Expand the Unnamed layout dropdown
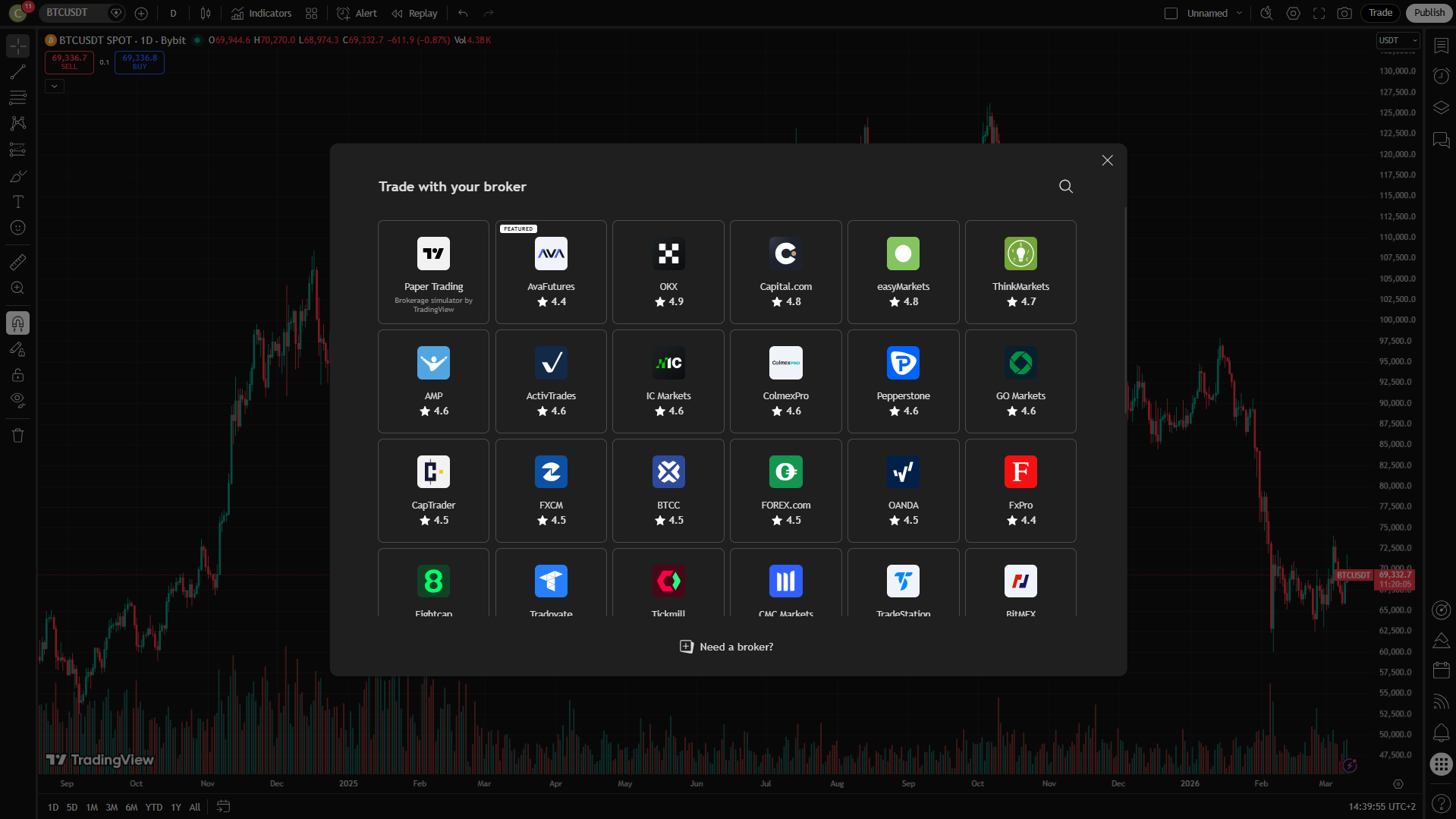The height and width of the screenshot is (819, 1456). (1239, 13)
